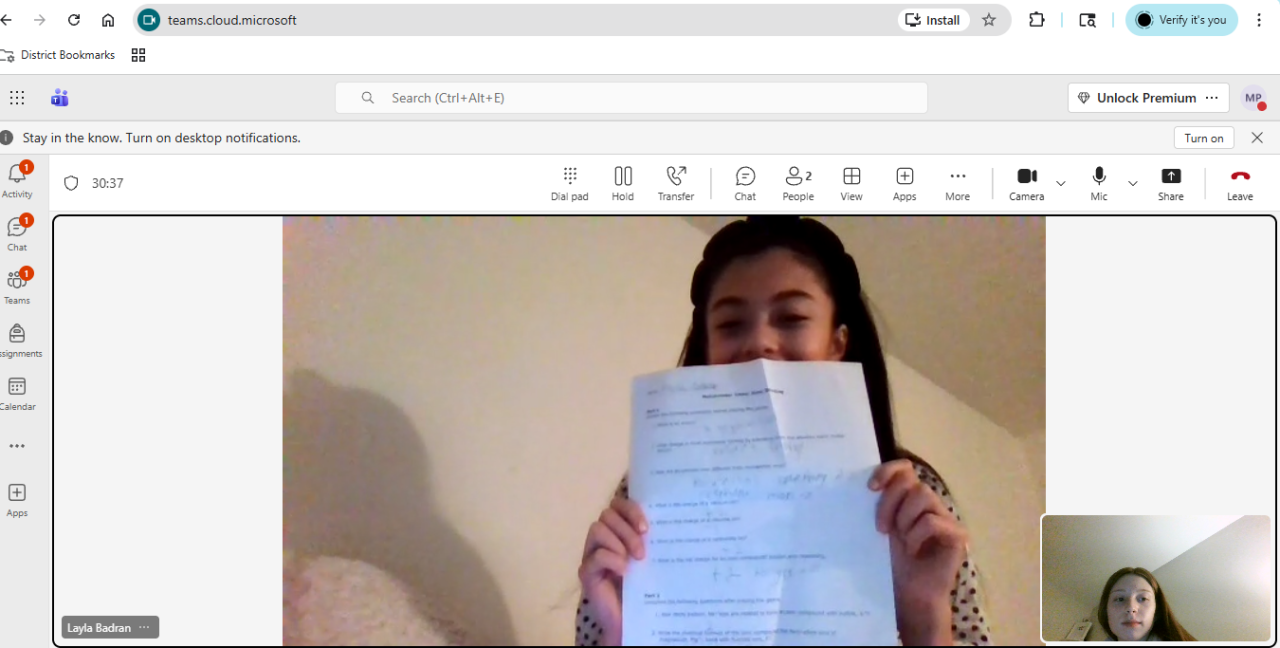Open the bookmarks bar apps grid
Image resolution: width=1280 pixels, height=648 pixels.
click(x=139, y=55)
